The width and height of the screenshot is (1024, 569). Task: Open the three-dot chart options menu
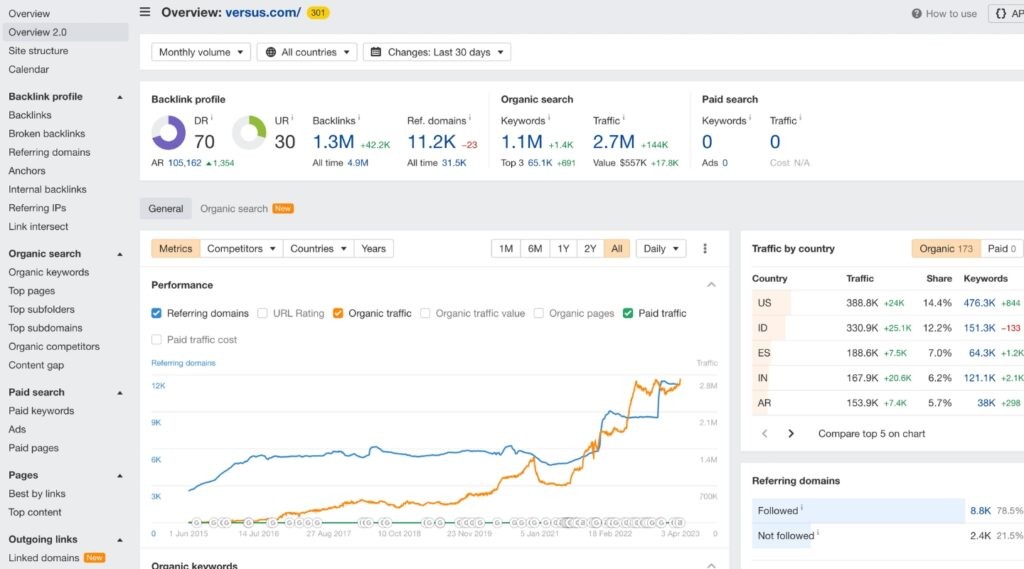(705, 249)
